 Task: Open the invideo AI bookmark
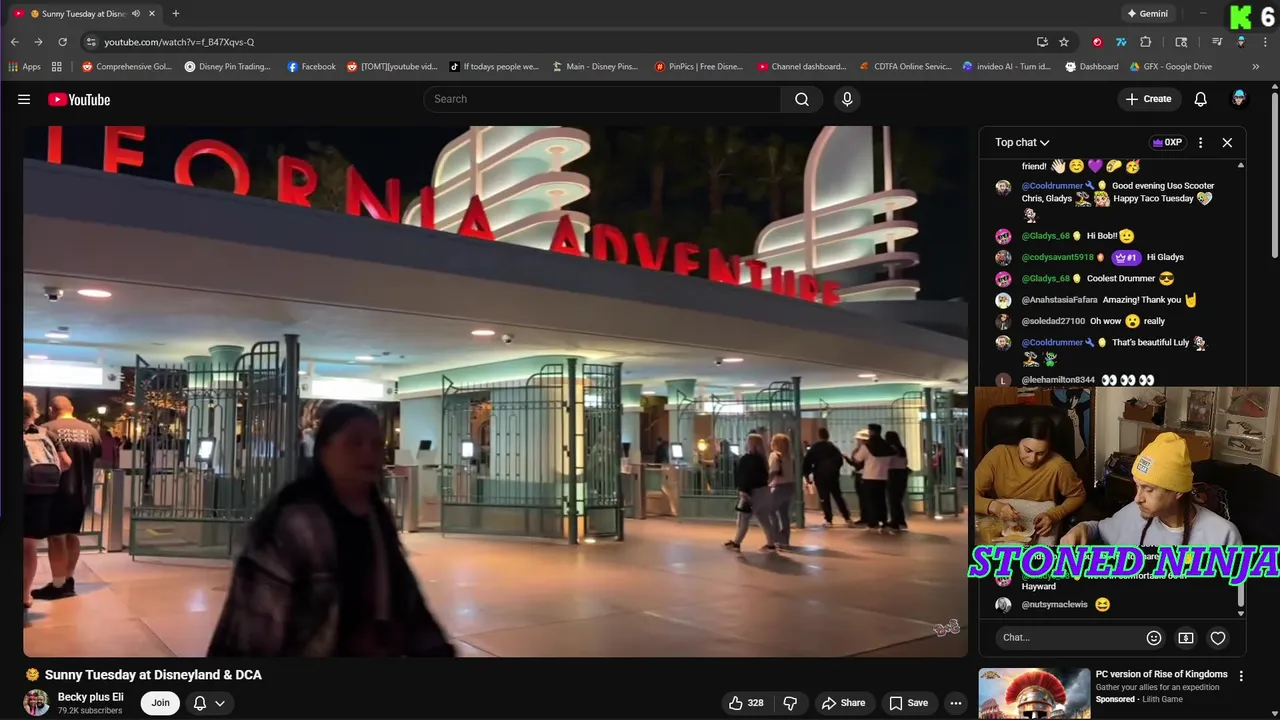click(x=1007, y=67)
